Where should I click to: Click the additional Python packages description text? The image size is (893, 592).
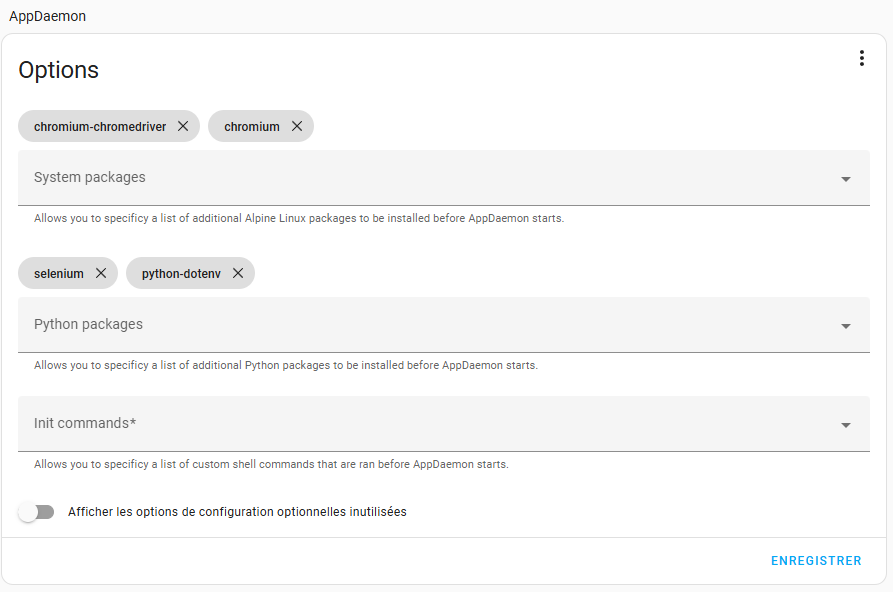coord(286,365)
